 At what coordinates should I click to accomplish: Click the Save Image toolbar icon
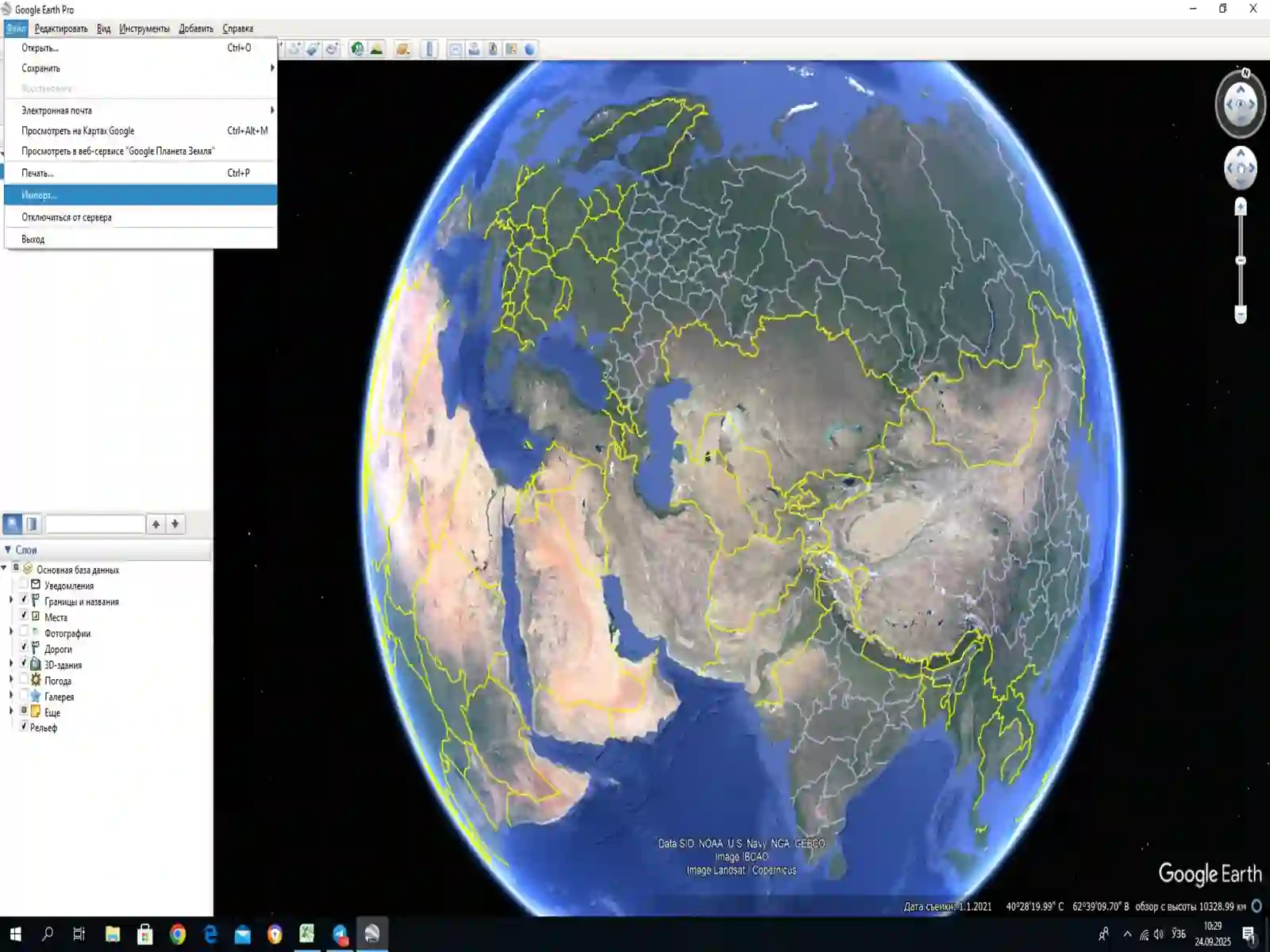493,49
